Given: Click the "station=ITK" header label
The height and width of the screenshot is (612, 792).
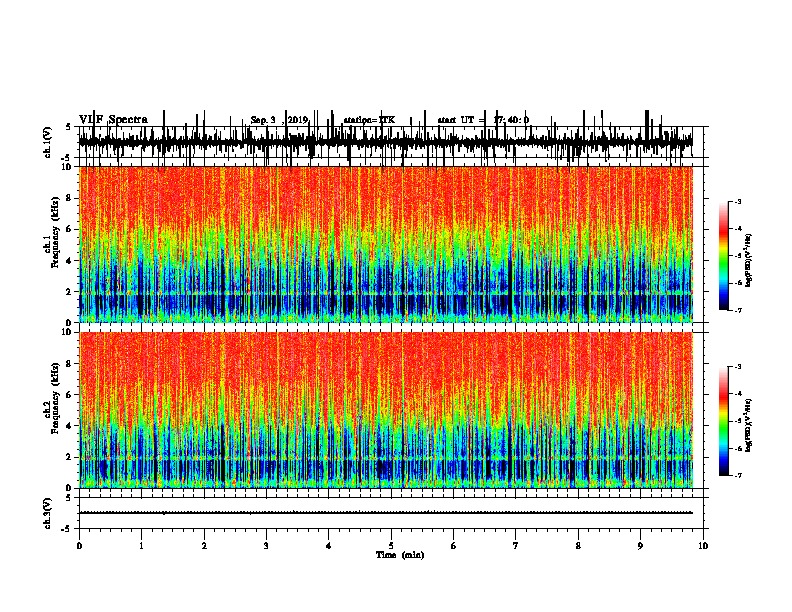Looking at the screenshot, I should click(369, 120).
